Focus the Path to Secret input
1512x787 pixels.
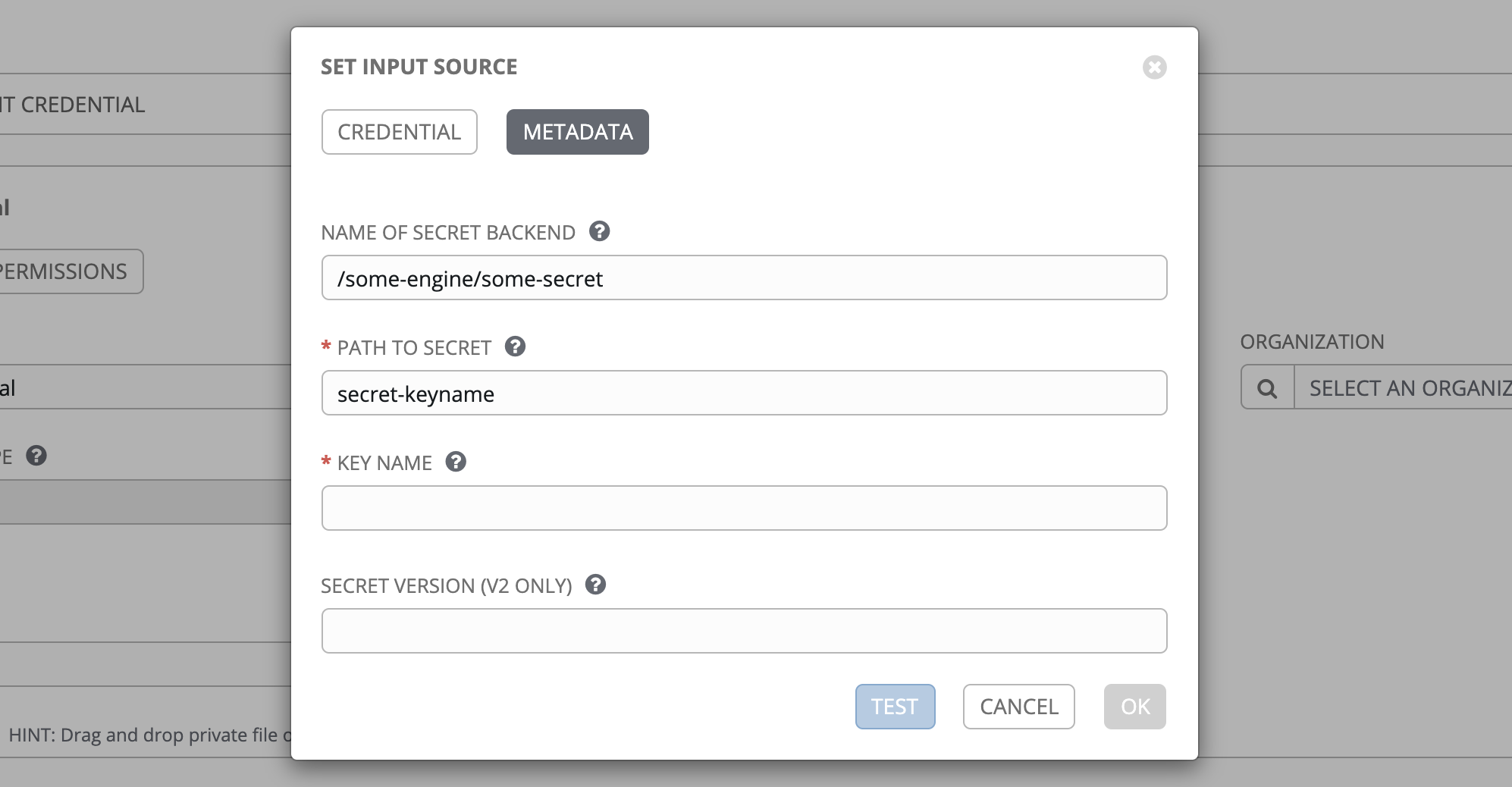744,393
